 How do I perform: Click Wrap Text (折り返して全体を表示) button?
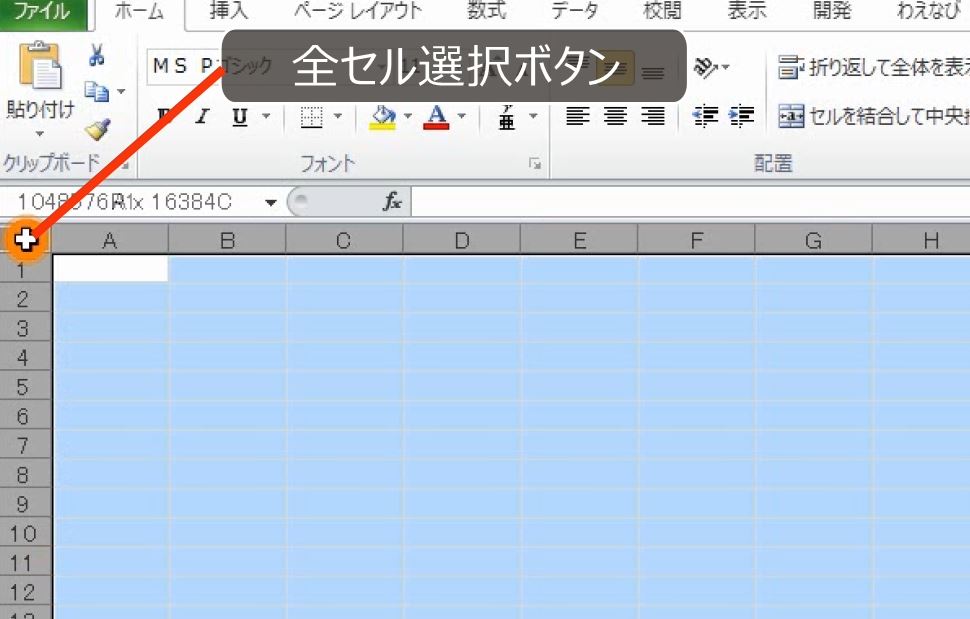(873, 66)
